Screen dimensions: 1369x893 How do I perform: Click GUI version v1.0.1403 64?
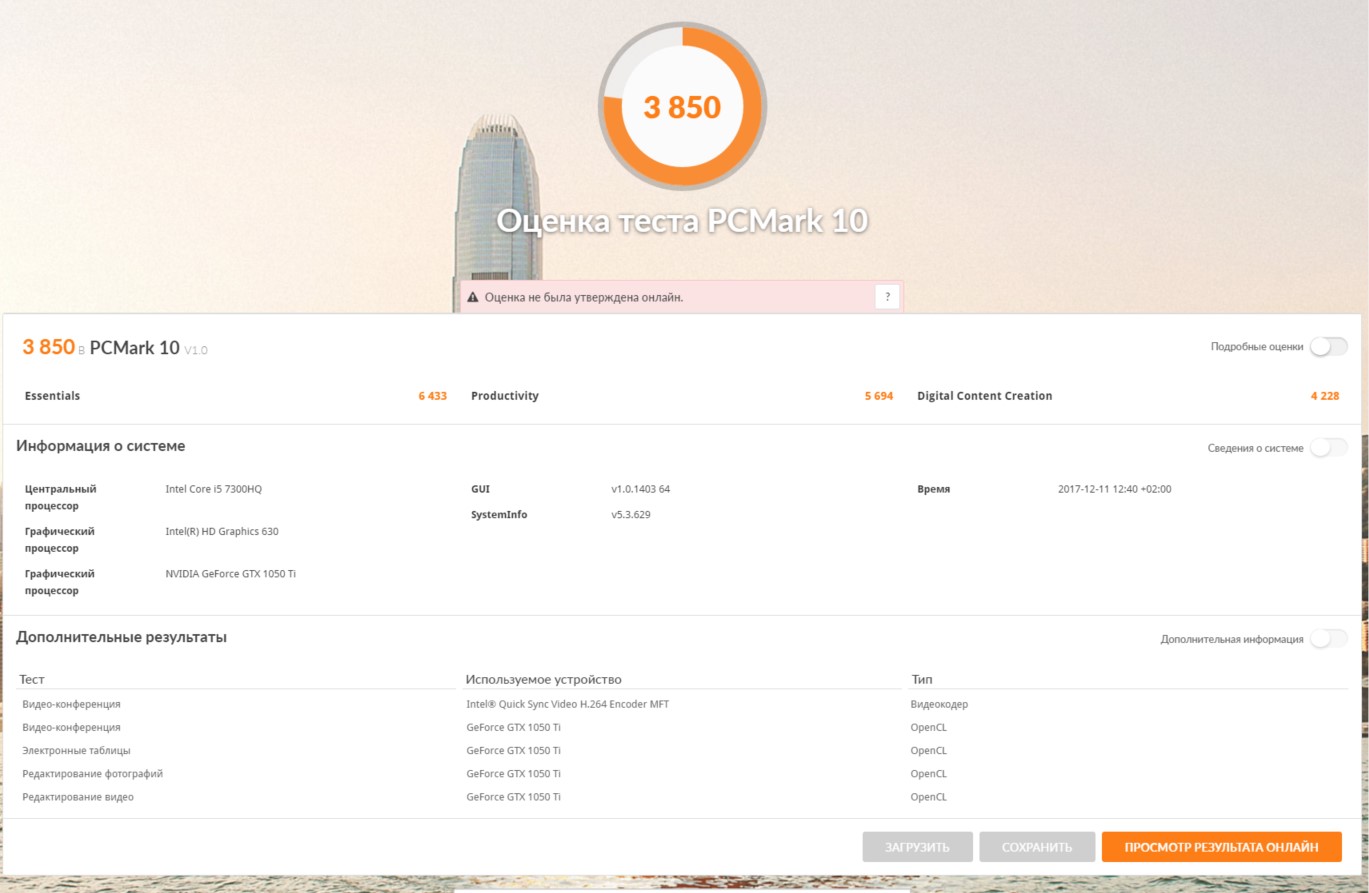point(640,489)
